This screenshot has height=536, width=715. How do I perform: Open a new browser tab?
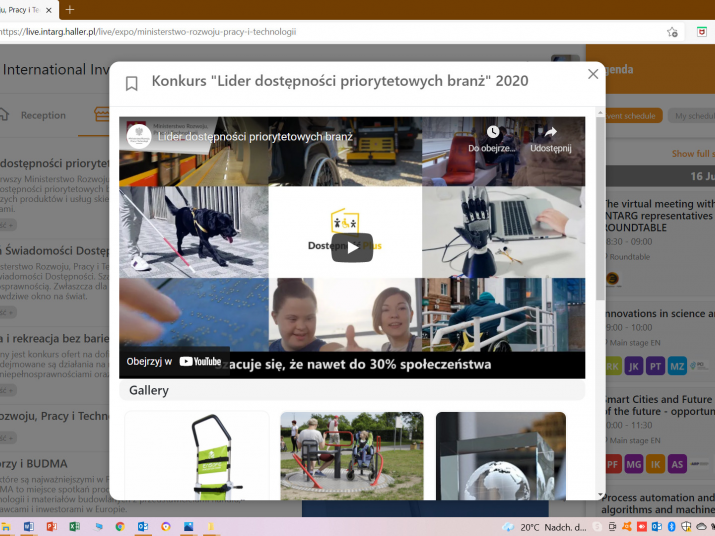(69, 9)
